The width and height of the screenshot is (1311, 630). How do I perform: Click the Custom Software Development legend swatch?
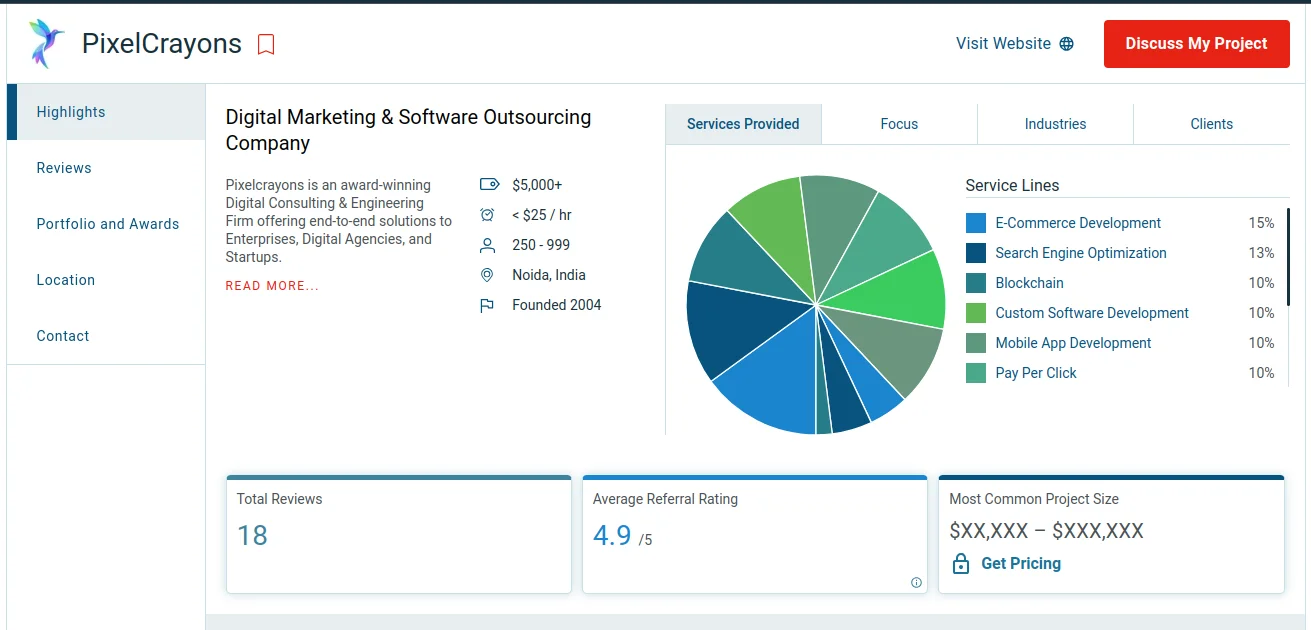click(x=976, y=313)
